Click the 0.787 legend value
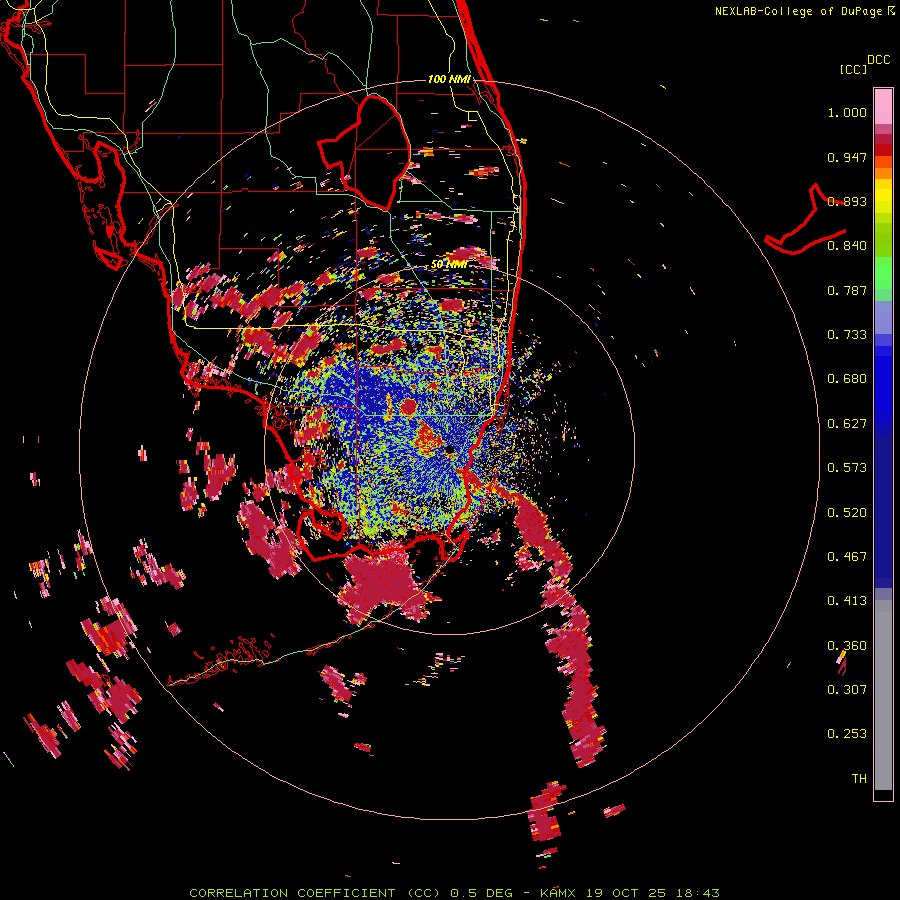 (847, 290)
